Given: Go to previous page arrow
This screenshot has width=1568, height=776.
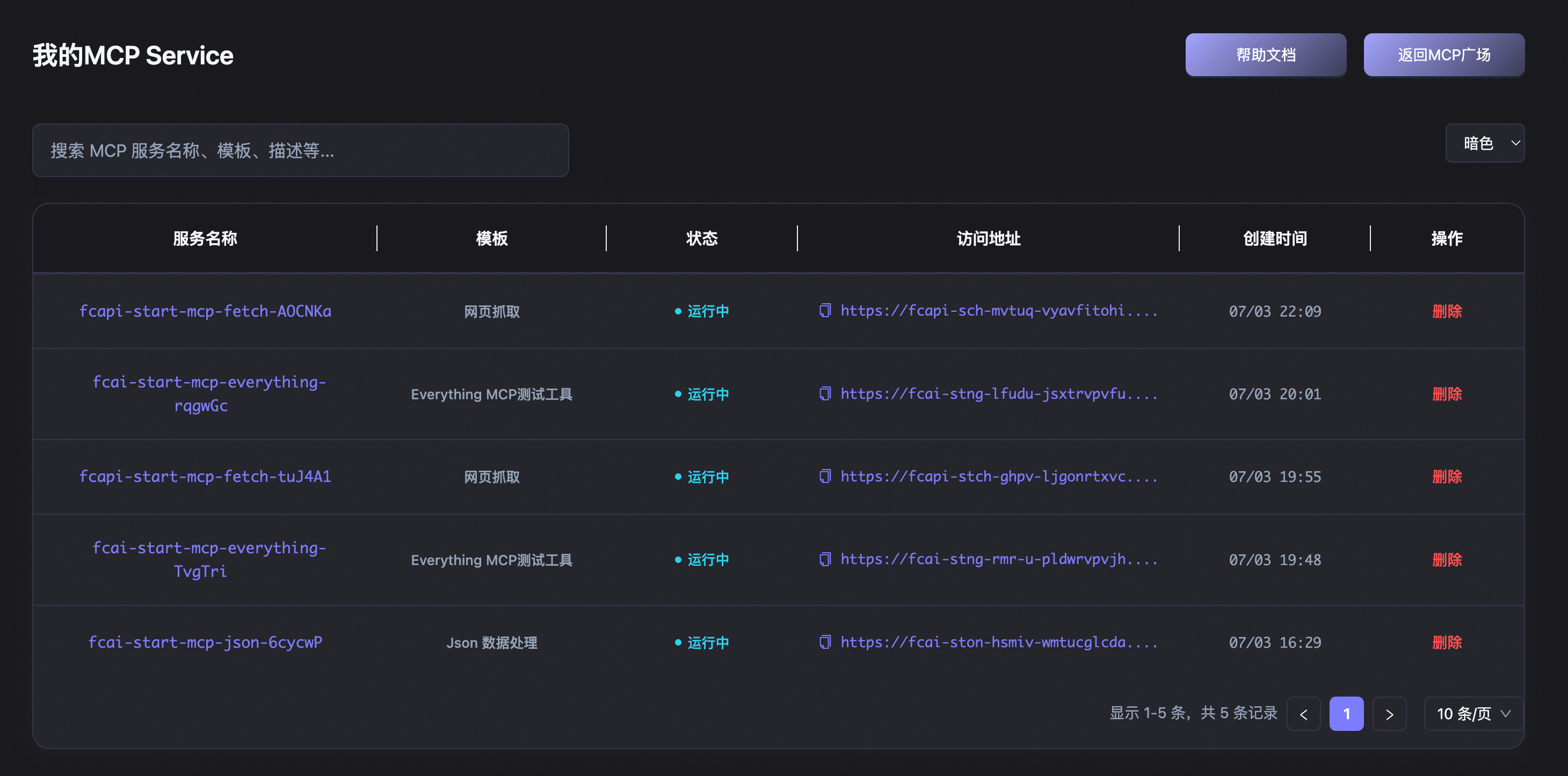Looking at the screenshot, I should pos(1303,714).
